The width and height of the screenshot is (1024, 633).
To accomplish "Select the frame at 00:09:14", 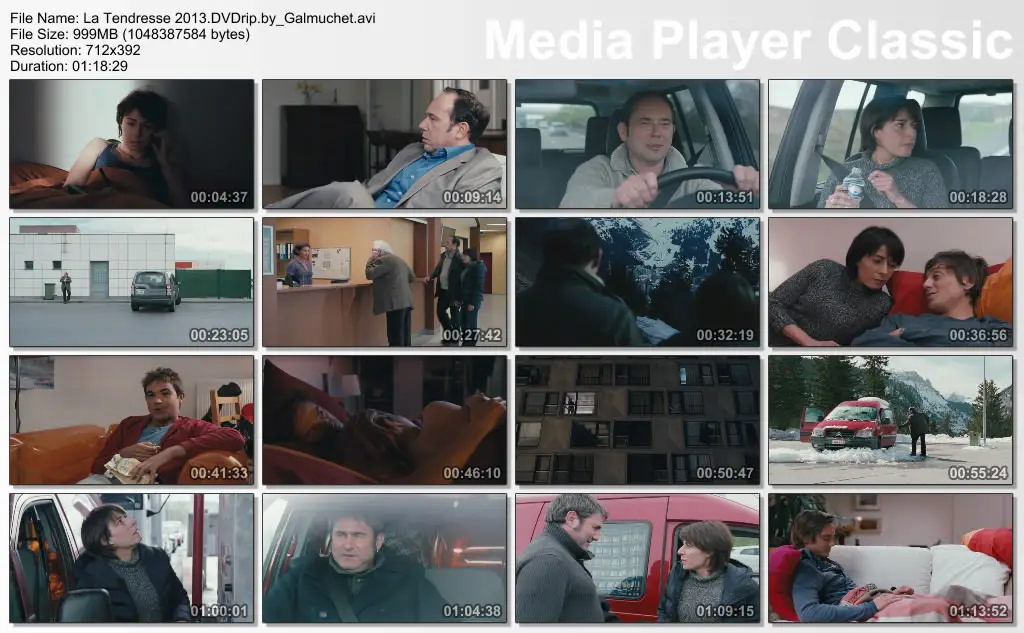I will [x=385, y=144].
